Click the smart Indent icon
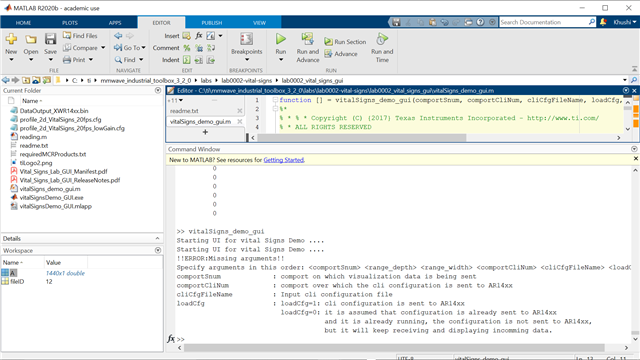 coord(187,60)
